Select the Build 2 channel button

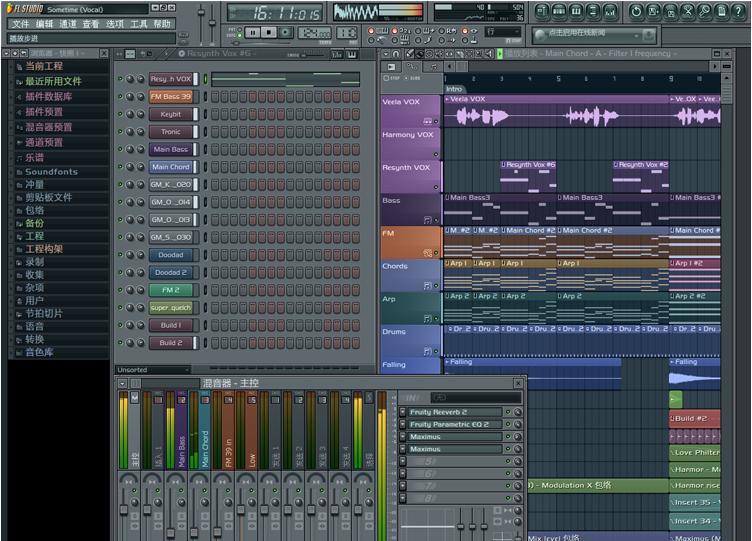(171, 343)
